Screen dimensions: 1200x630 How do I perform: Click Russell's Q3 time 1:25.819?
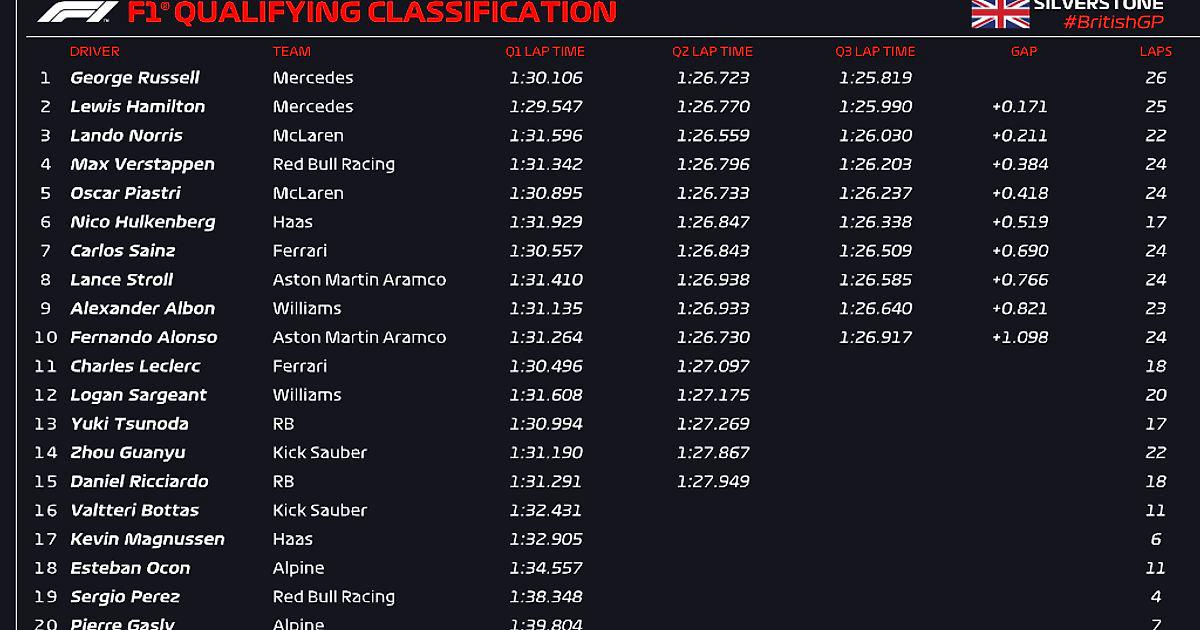(x=875, y=78)
